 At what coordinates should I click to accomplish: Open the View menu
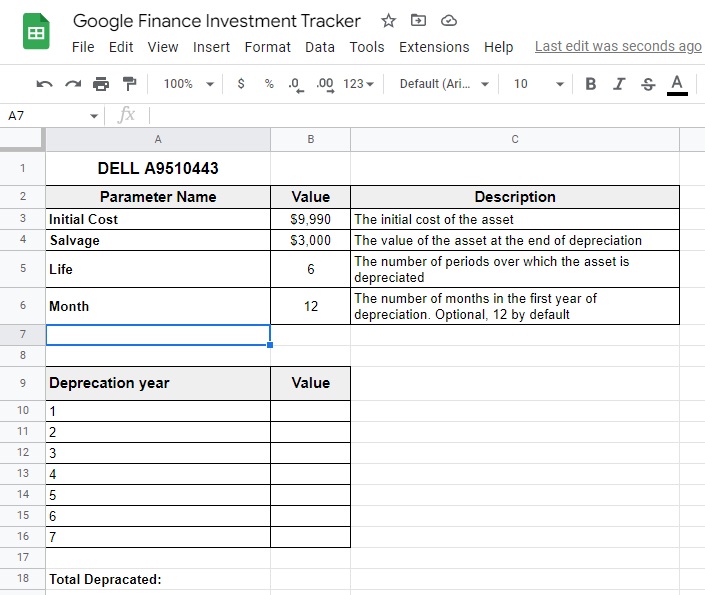(163, 47)
